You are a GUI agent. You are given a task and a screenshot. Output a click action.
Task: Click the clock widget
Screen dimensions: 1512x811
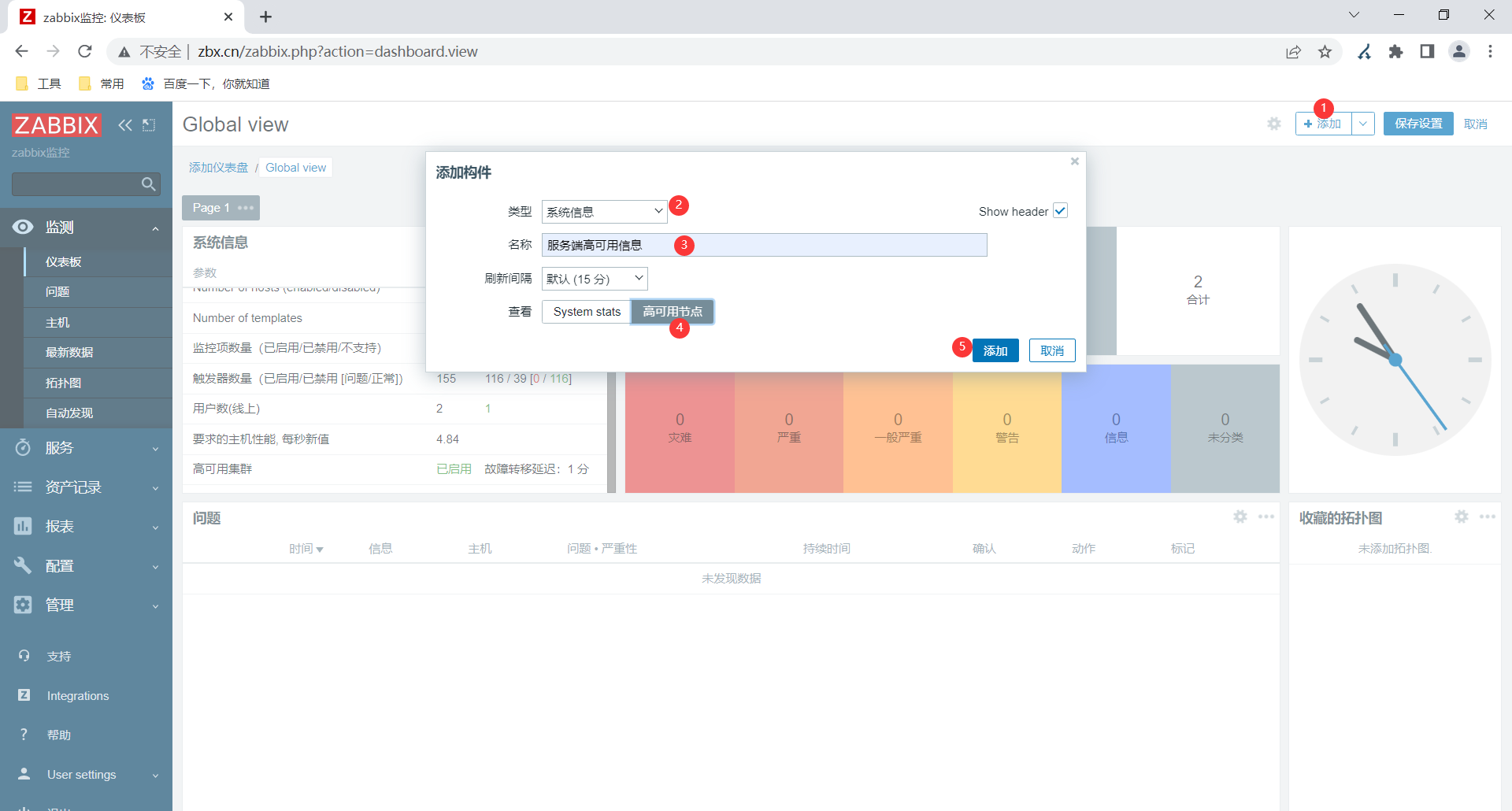(x=1395, y=360)
